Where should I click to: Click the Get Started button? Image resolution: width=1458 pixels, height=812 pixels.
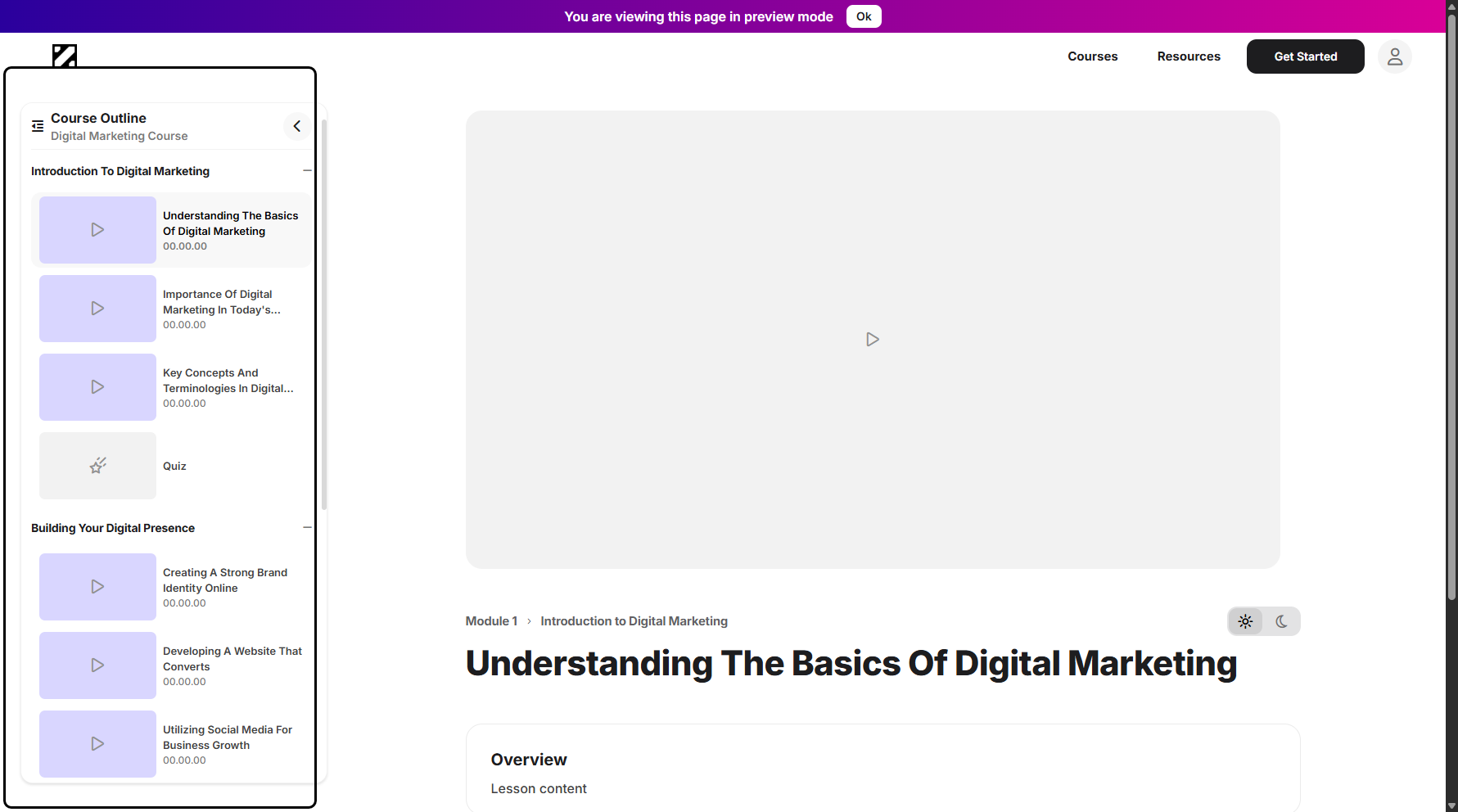[1306, 56]
